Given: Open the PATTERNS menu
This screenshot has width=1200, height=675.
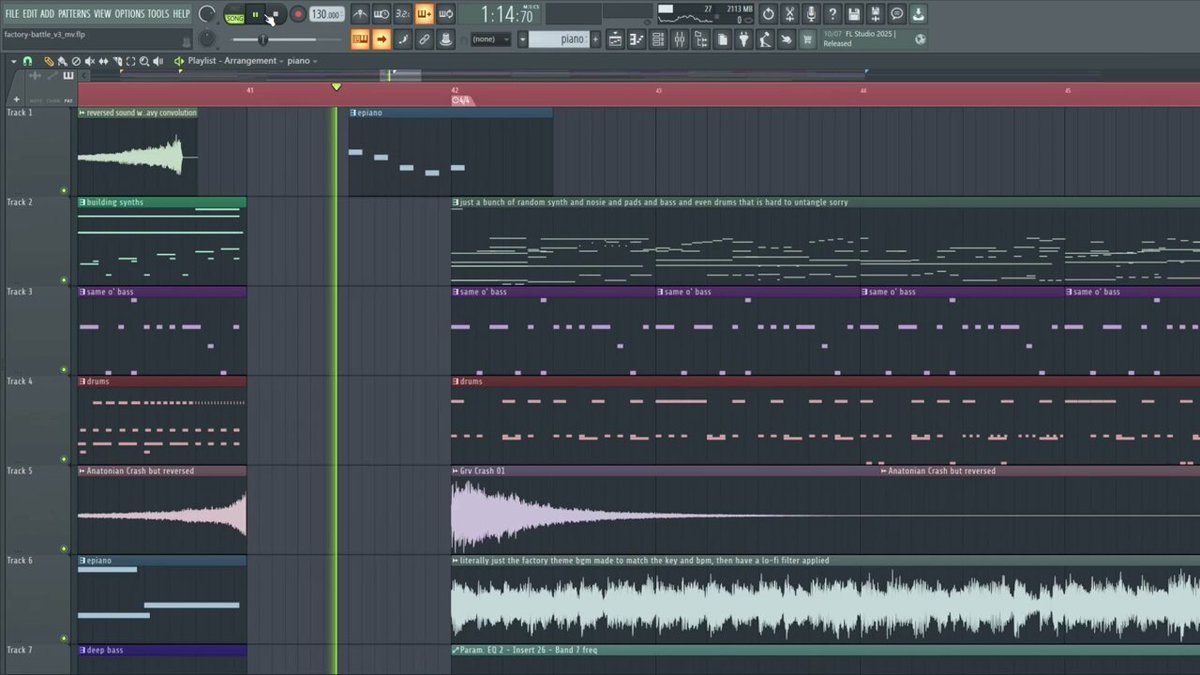Looking at the screenshot, I should click(x=74, y=14).
